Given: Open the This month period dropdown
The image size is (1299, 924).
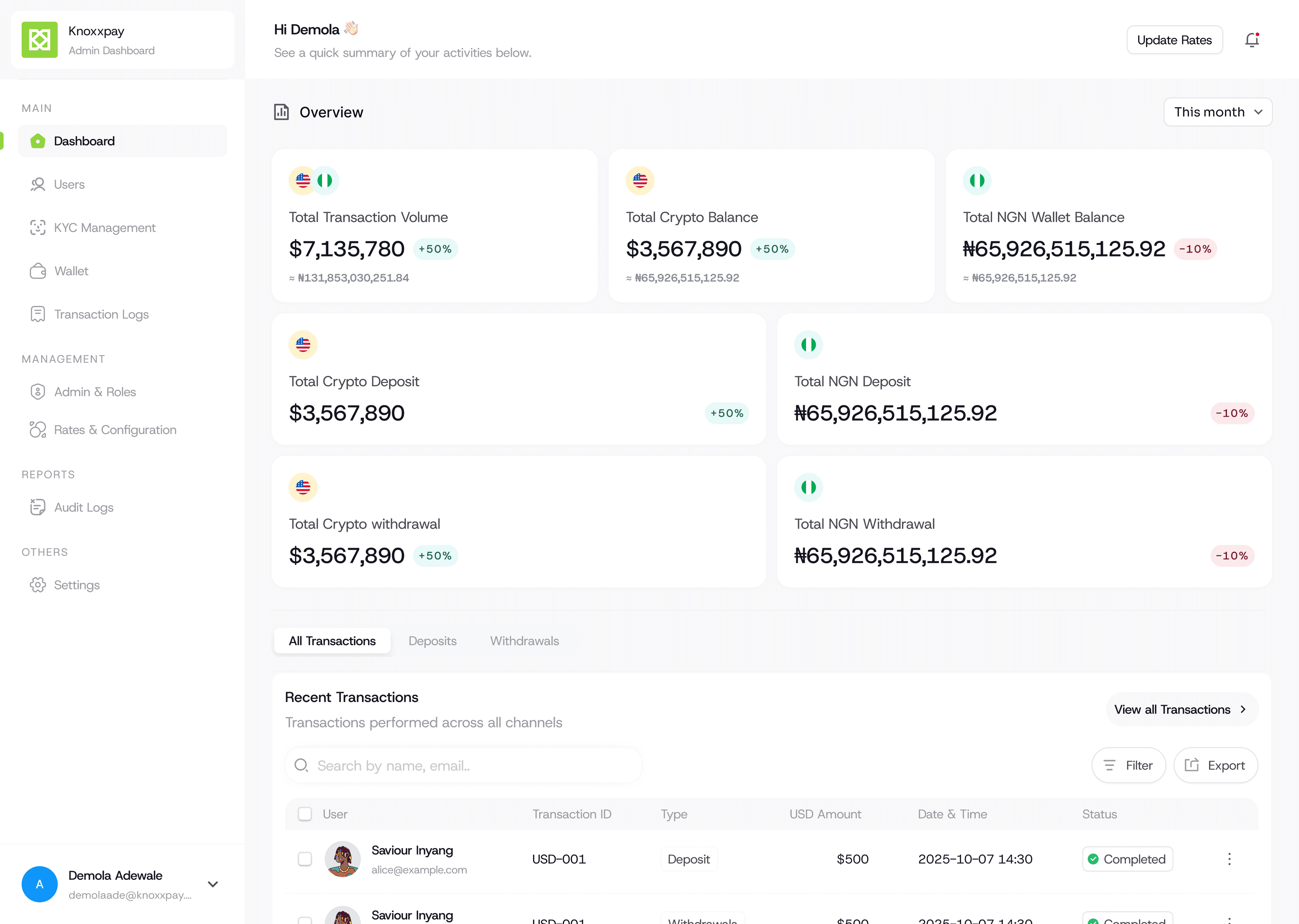Looking at the screenshot, I should pyautogui.click(x=1218, y=112).
